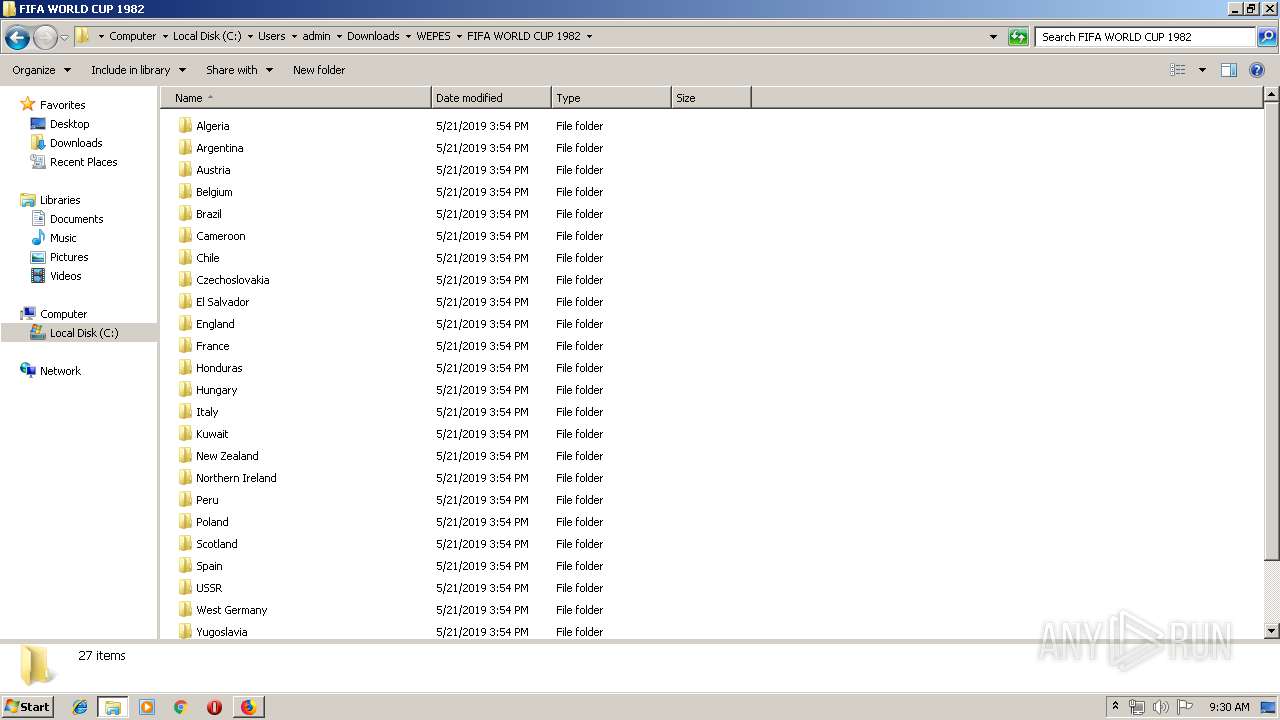Open the Videos library
Image resolution: width=1280 pixels, height=720 pixels.
point(65,276)
